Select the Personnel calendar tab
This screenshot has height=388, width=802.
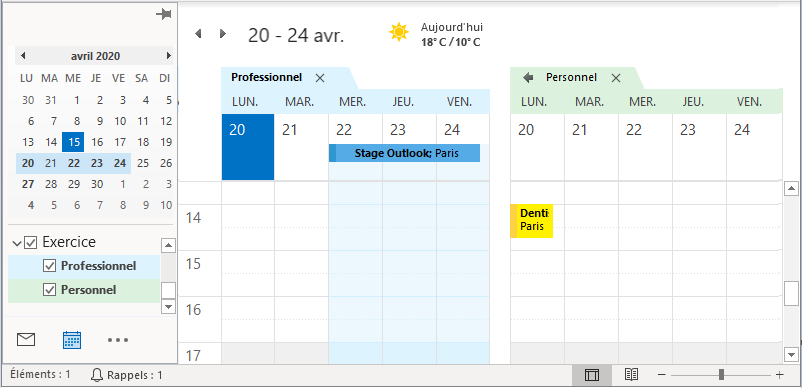click(571, 78)
